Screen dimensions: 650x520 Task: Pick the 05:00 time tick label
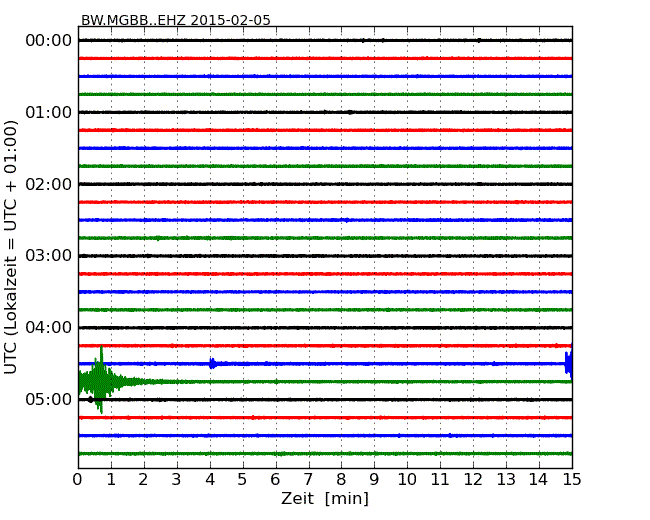click(49, 399)
